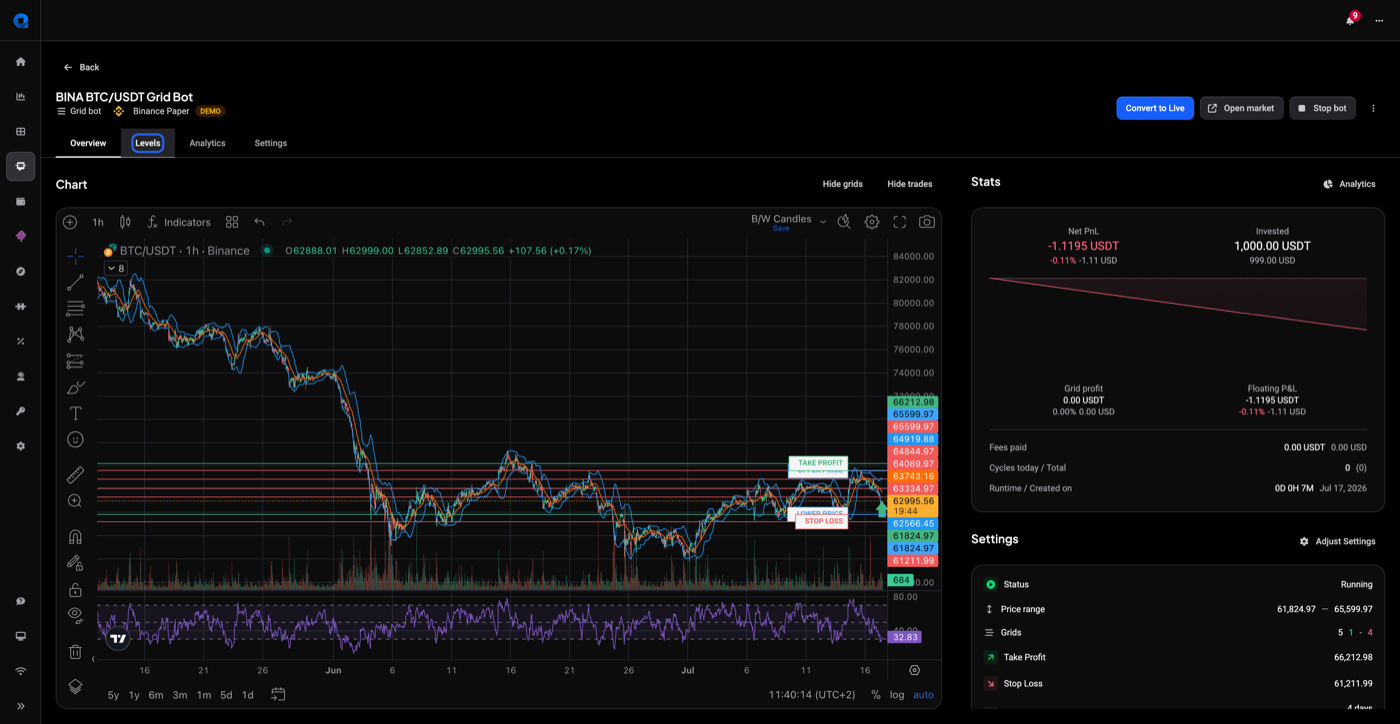The width and height of the screenshot is (1400, 724).
Task: Toggle stay in drawing mode
Action: [75, 564]
